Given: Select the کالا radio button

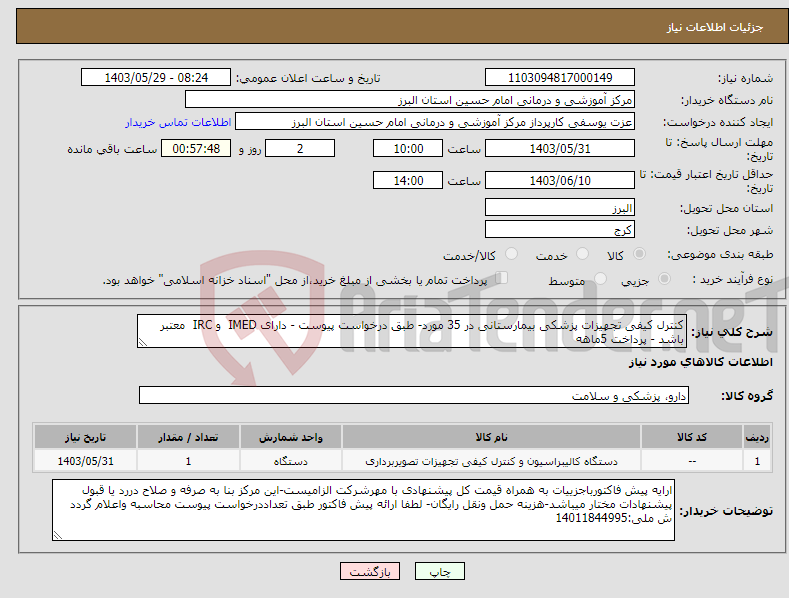Looking at the screenshot, I should pyautogui.click(x=640, y=254).
